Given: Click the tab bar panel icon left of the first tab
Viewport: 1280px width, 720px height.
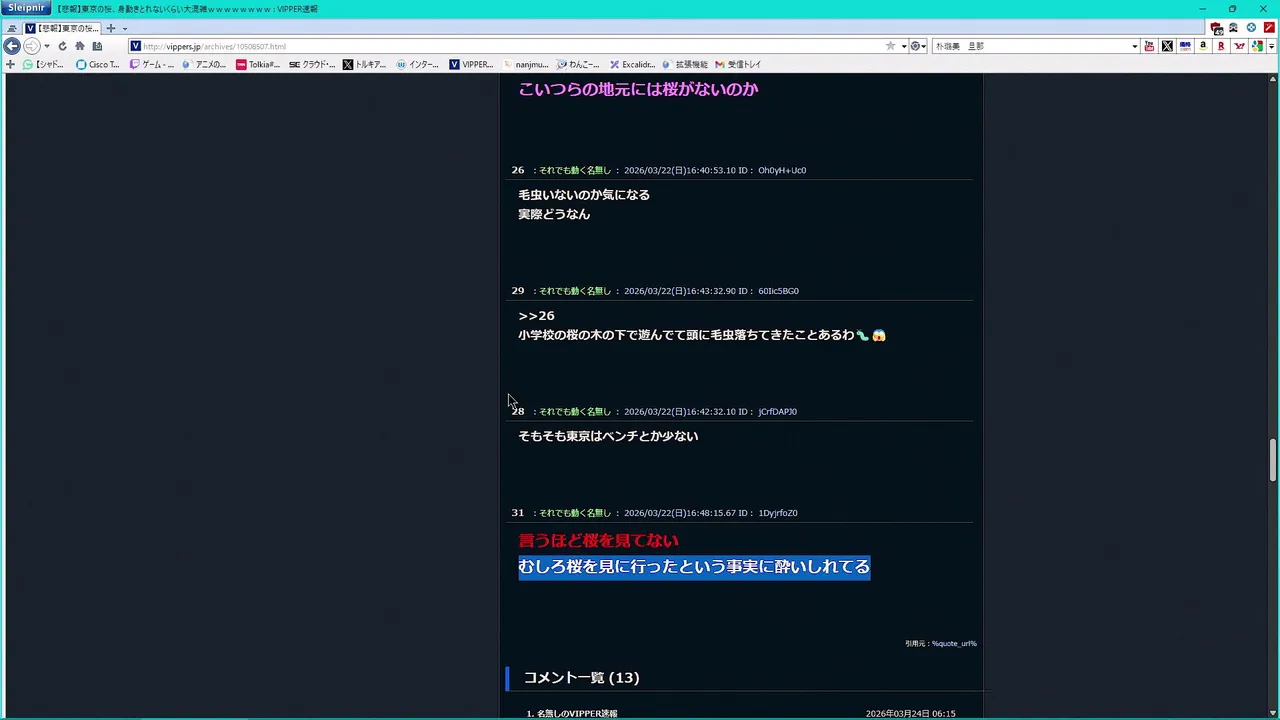Looking at the screenshot, I should (x=12, y=28).
